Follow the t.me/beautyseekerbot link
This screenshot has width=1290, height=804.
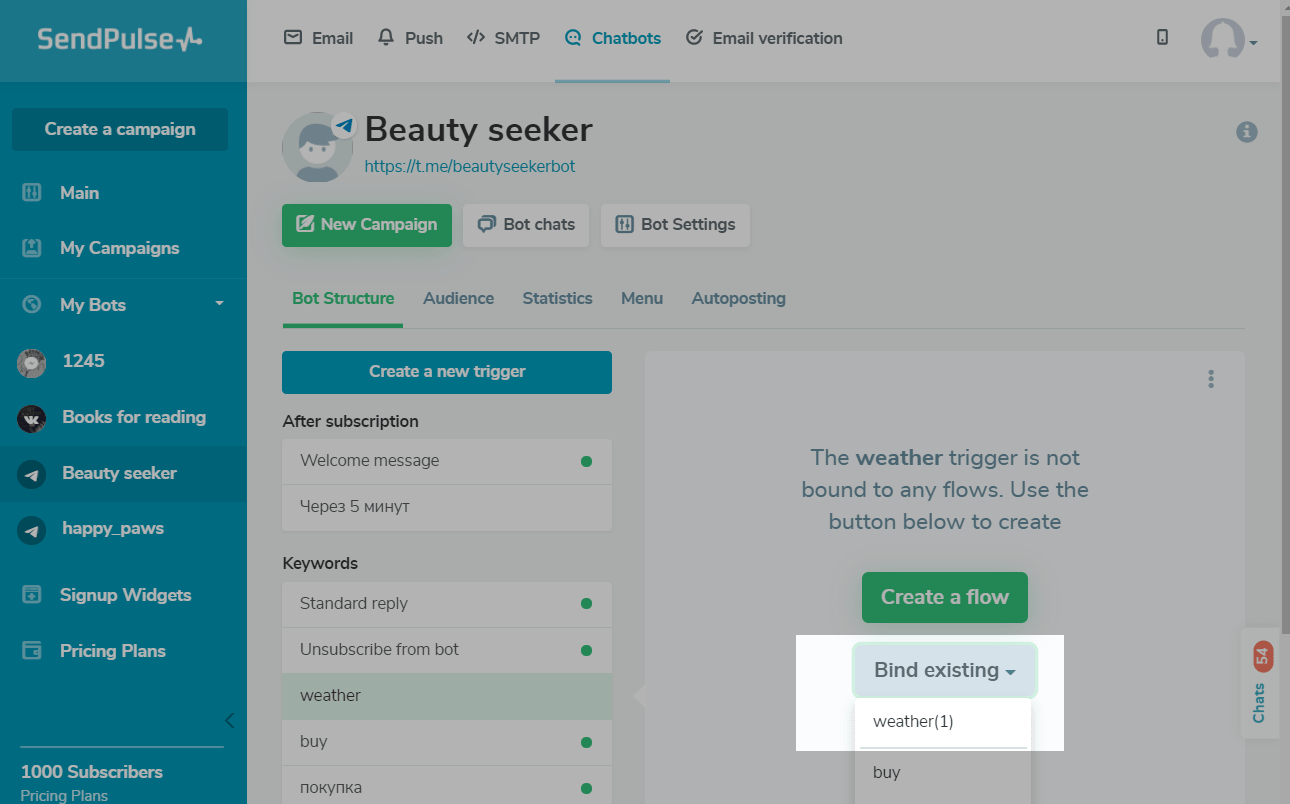click(470, 166)
